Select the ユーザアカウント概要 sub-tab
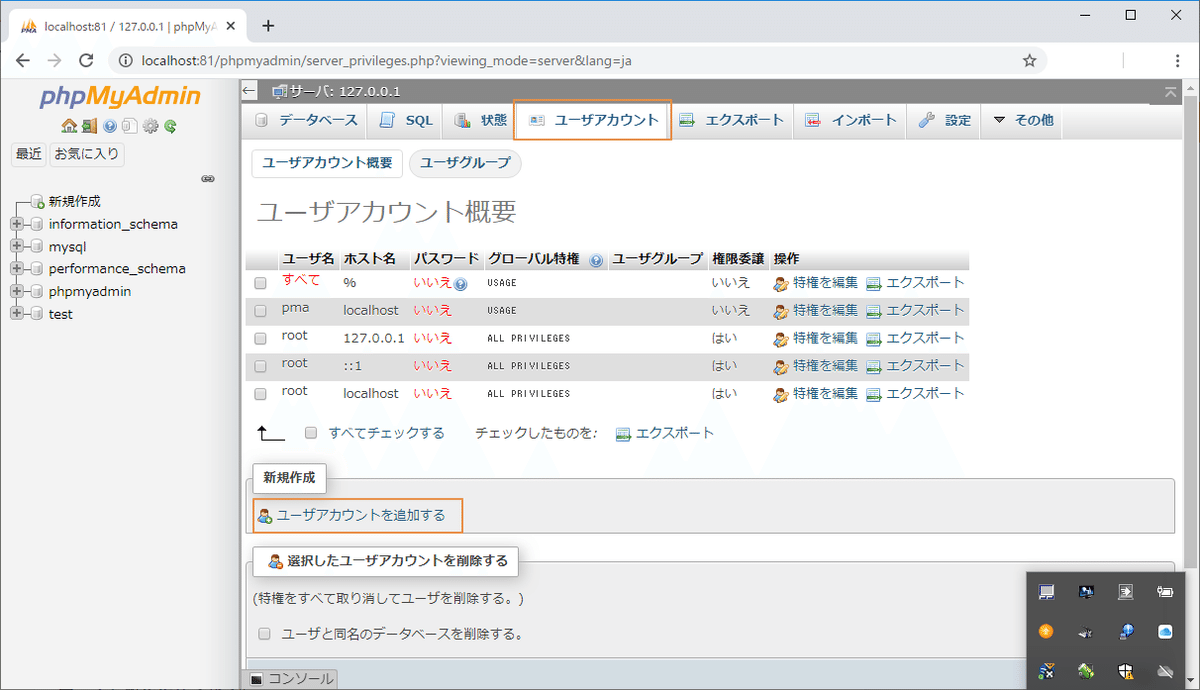The image size is (1200, 690). click(x=327, y=163)
